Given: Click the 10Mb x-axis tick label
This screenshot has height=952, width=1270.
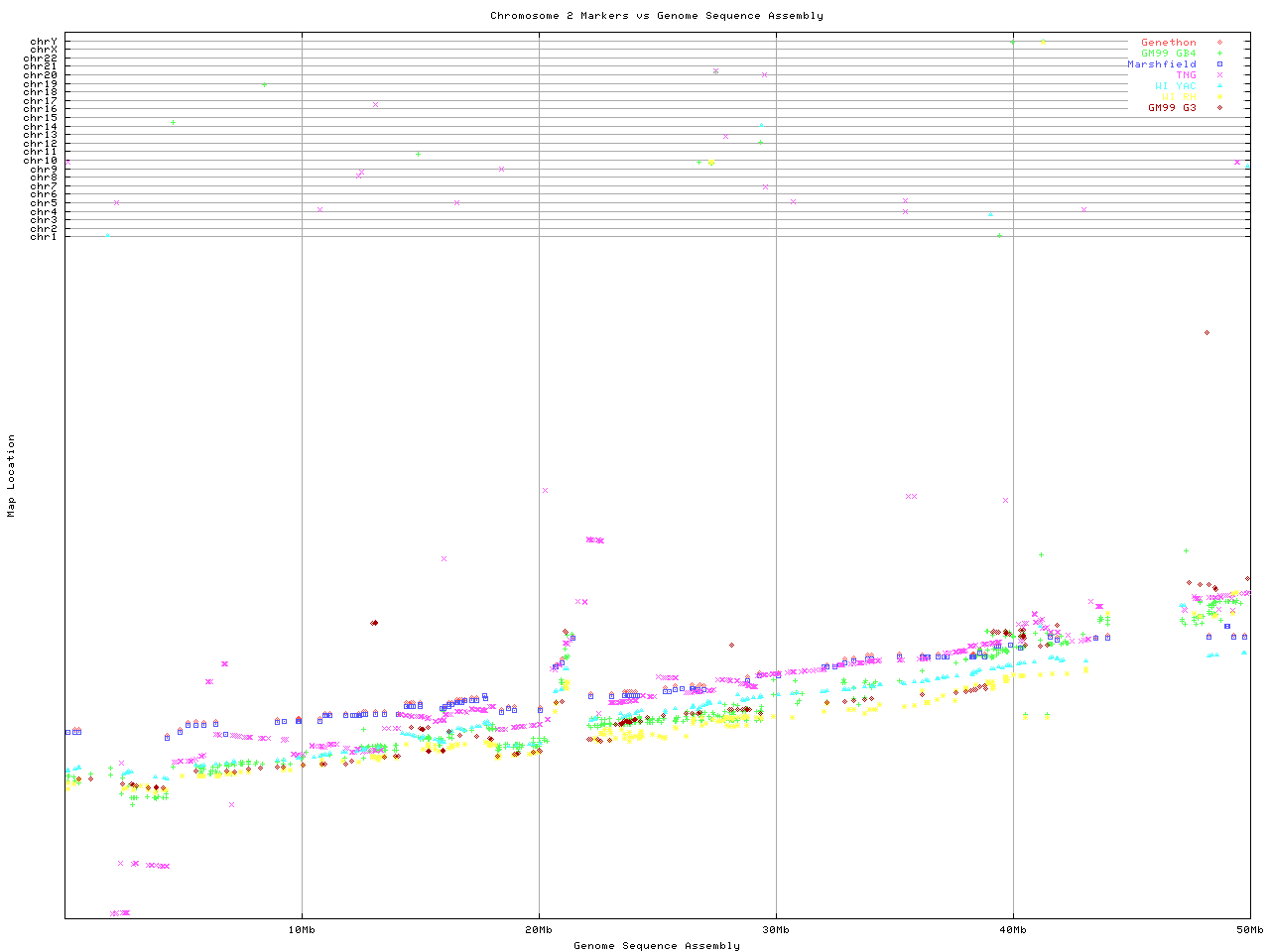Looking at the screenshot, I should [x=302, y=930].
